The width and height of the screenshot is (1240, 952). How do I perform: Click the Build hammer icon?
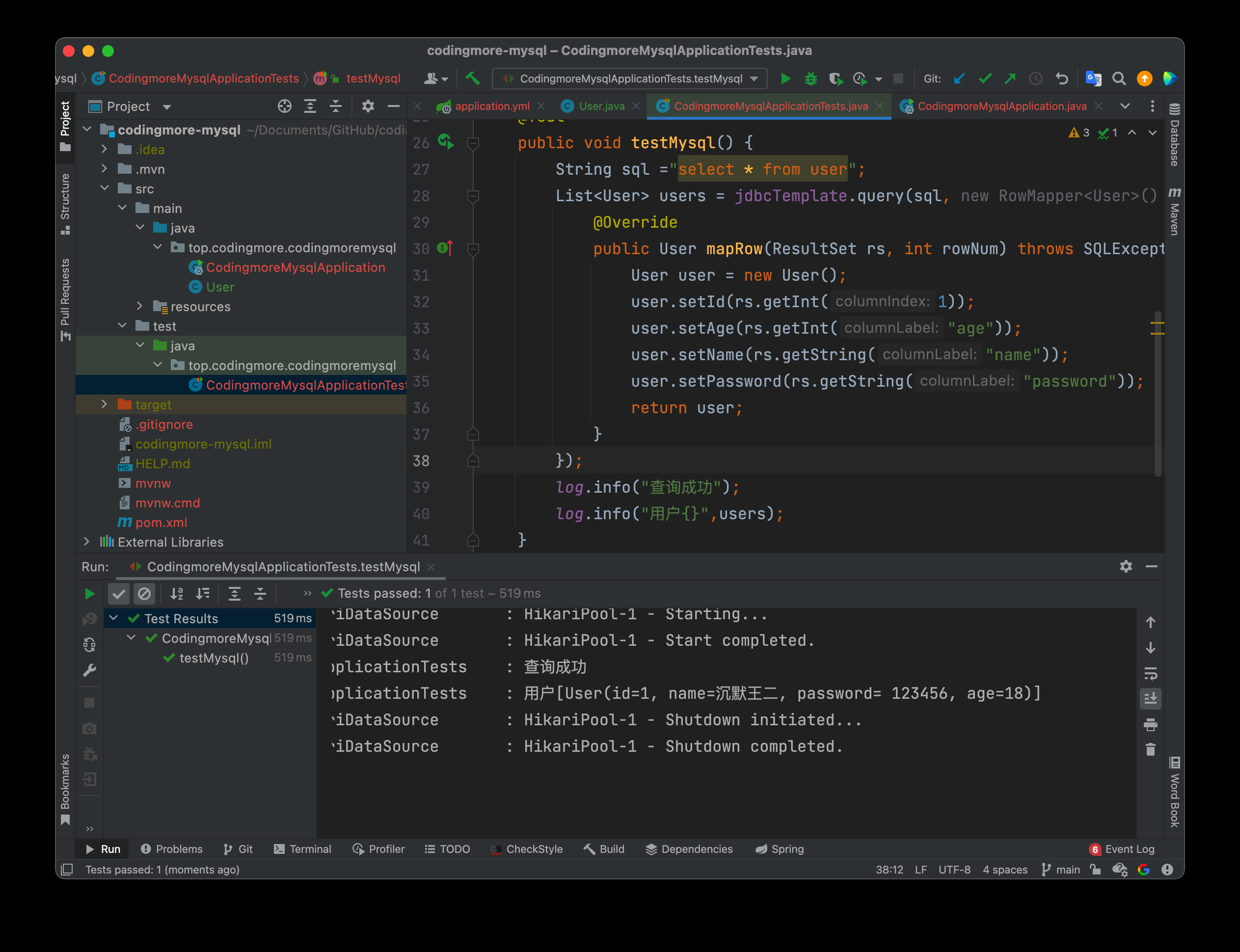click(x=473, y=78)
